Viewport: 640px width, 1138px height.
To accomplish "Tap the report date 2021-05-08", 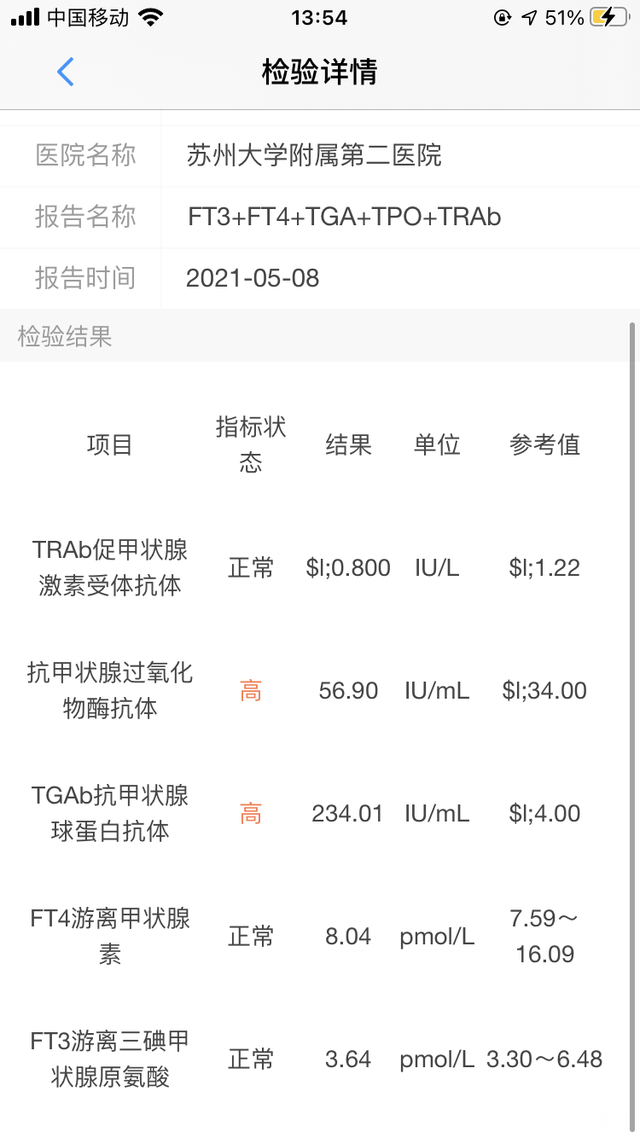I will [x=253, y=278].
